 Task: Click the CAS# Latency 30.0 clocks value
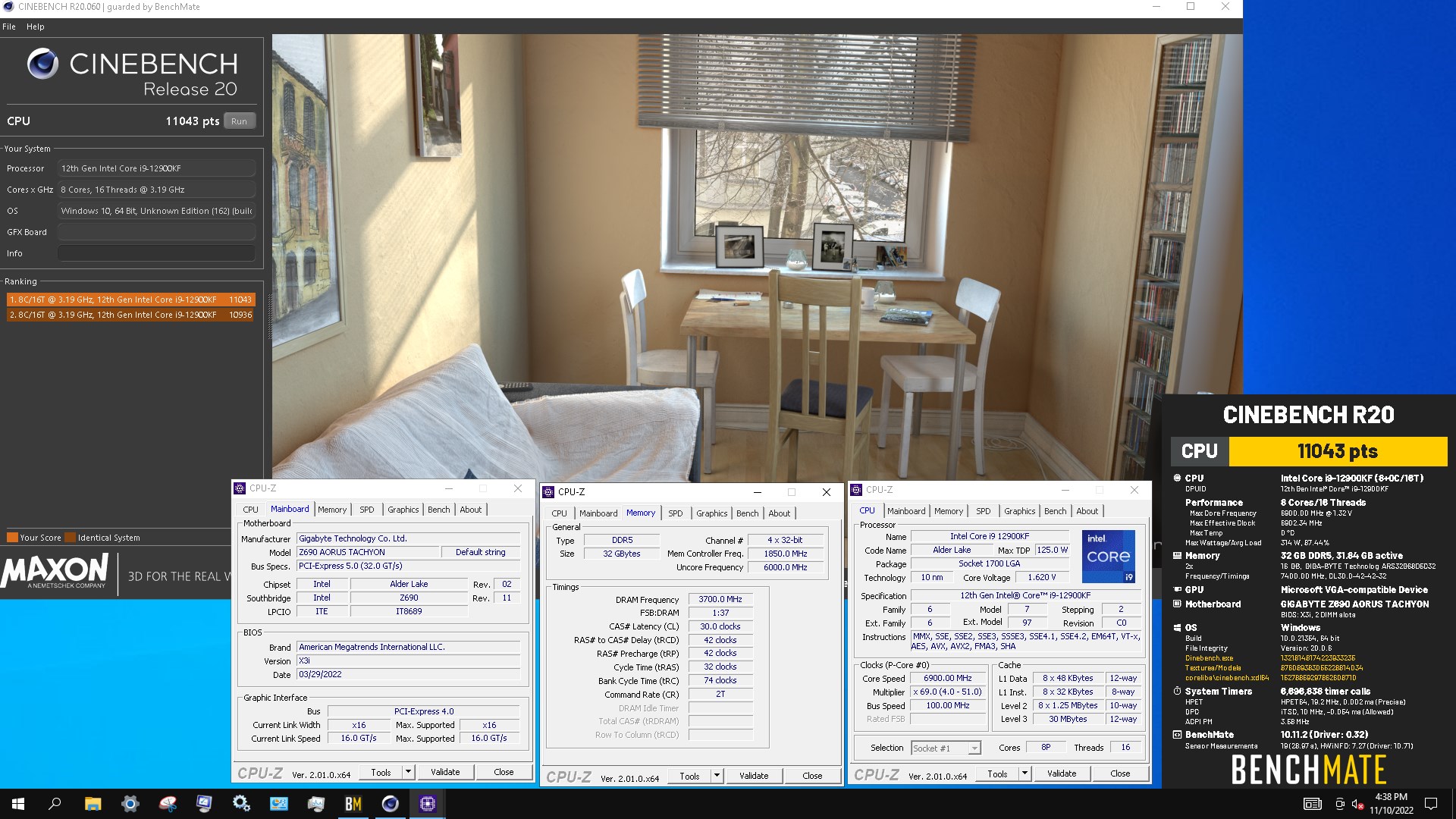point(720,626)
